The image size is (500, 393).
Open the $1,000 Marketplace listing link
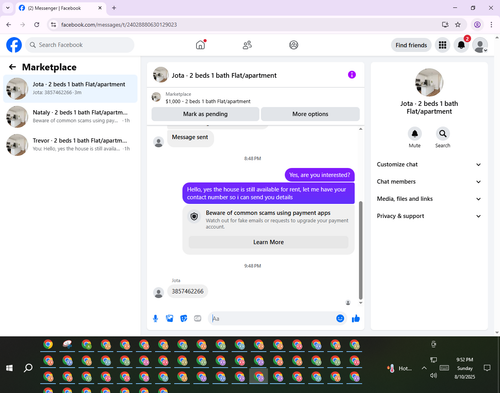(x=208, y=101)
